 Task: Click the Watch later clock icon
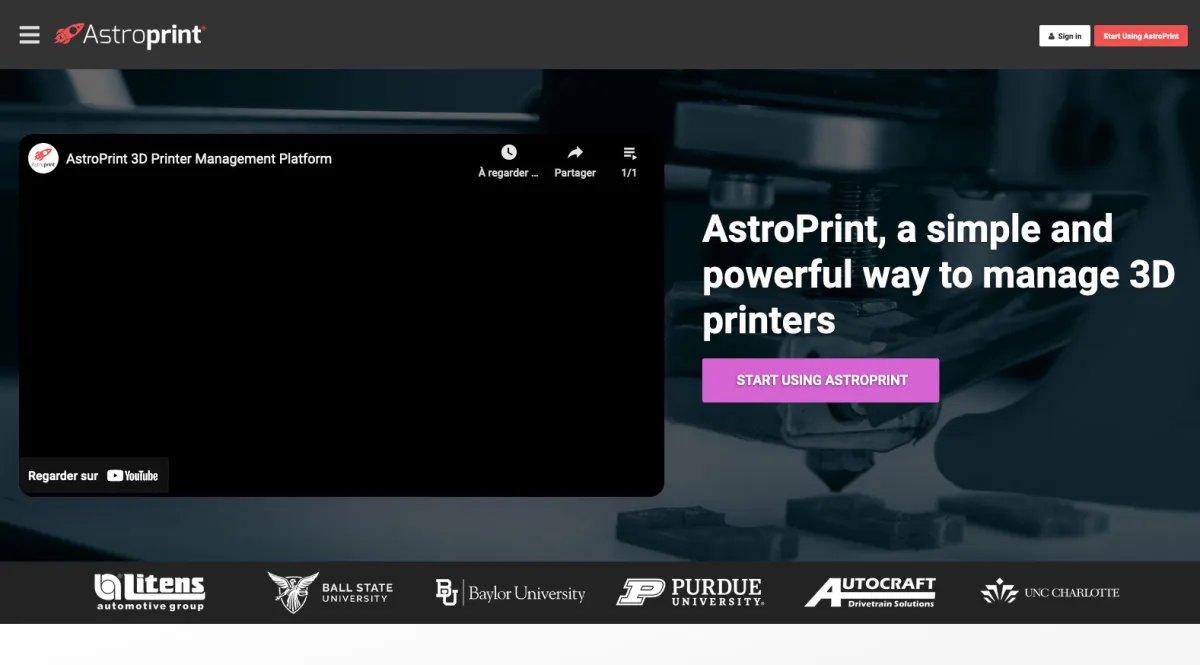508,152
